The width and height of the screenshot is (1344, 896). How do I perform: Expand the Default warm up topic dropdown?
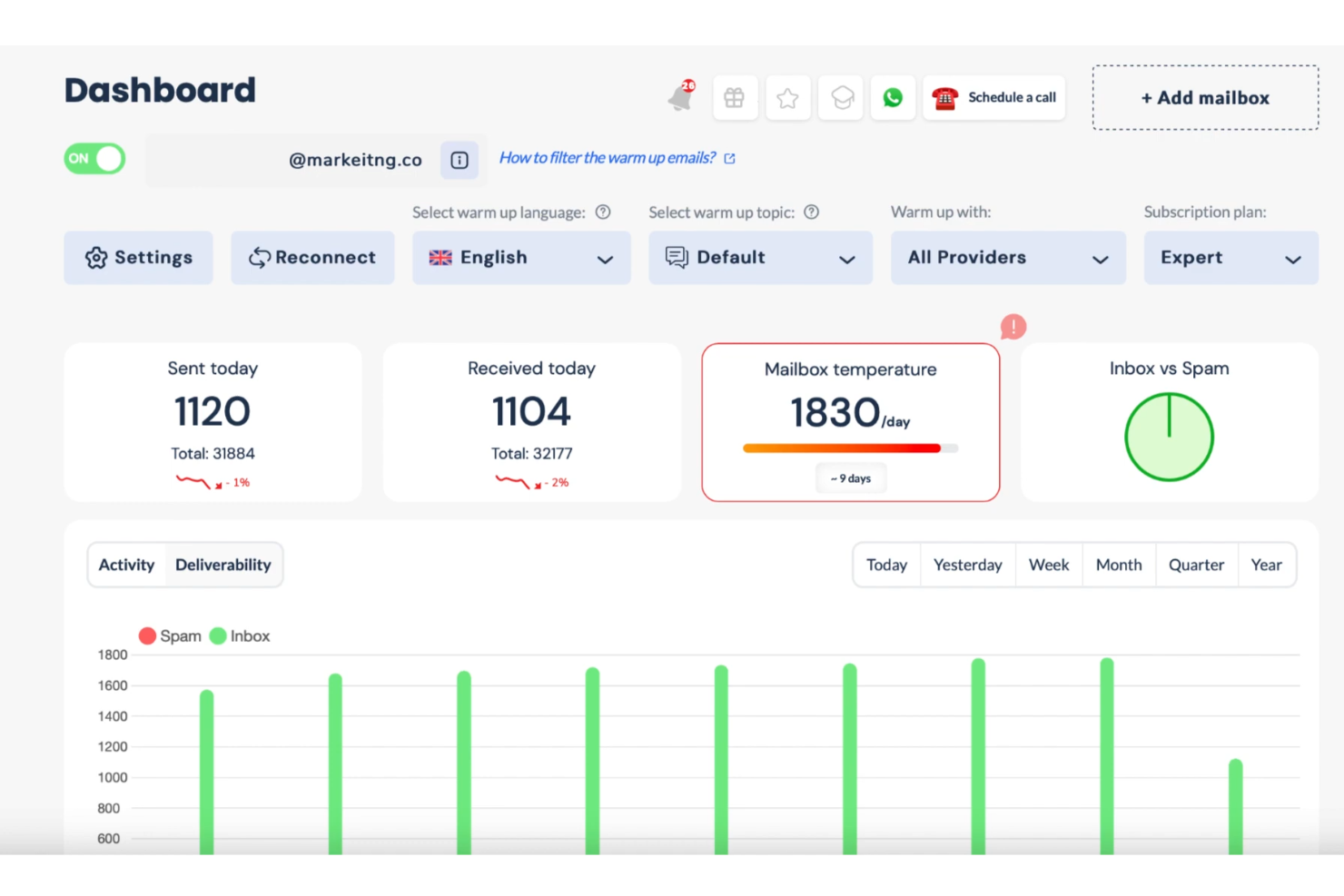click(760, 258)
